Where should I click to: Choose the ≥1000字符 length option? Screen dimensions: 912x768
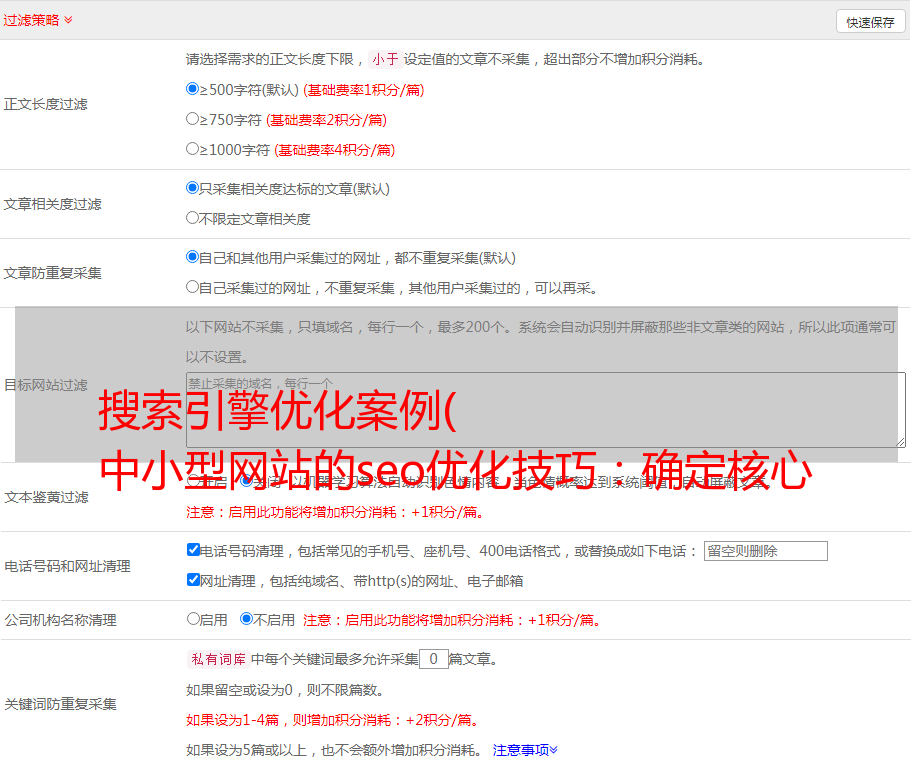pos(193,149)
